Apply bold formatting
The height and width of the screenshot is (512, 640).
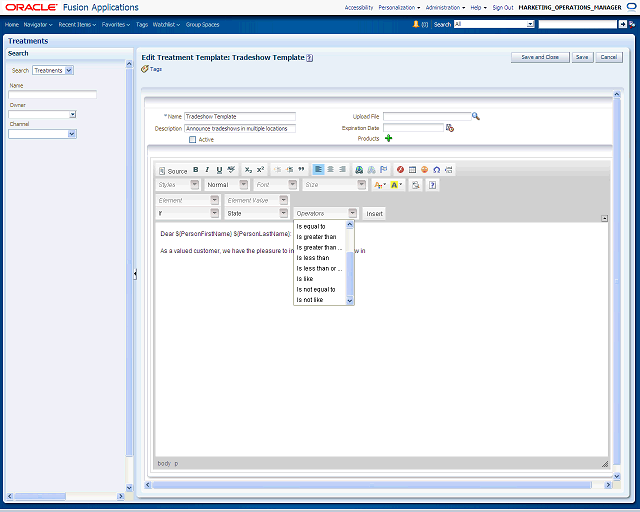point(196,170)
